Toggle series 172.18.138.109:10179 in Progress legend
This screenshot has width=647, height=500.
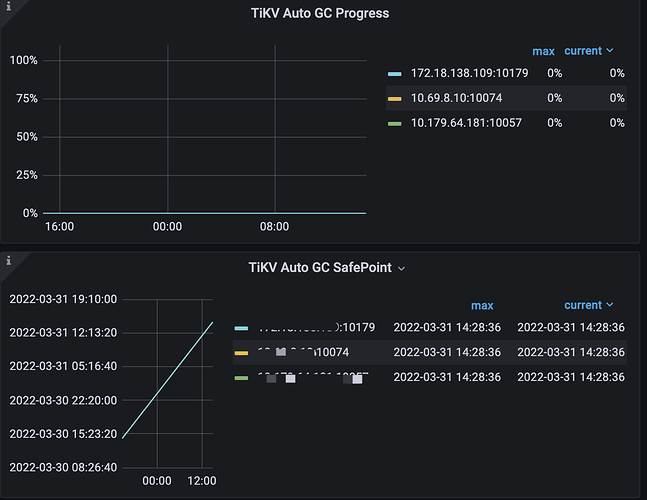[x=469, y=73]
